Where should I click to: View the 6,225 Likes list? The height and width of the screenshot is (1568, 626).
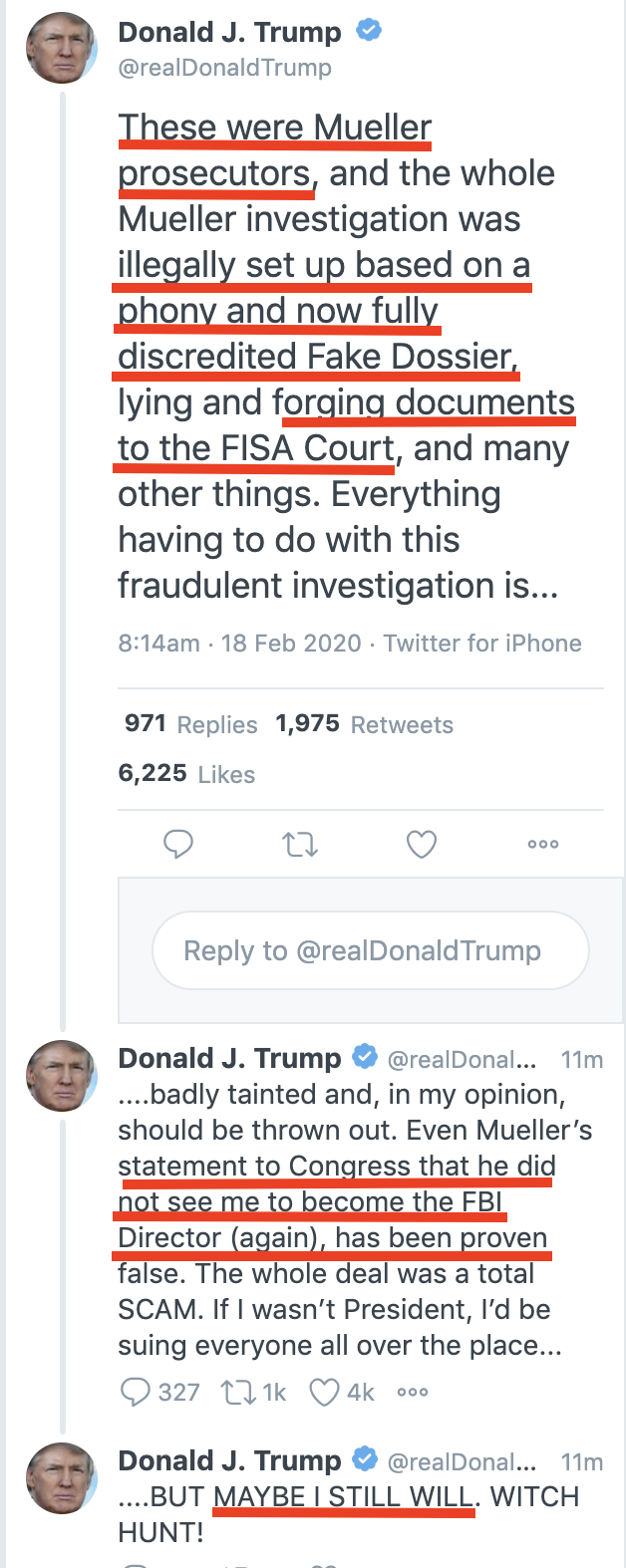pos(186,774)
